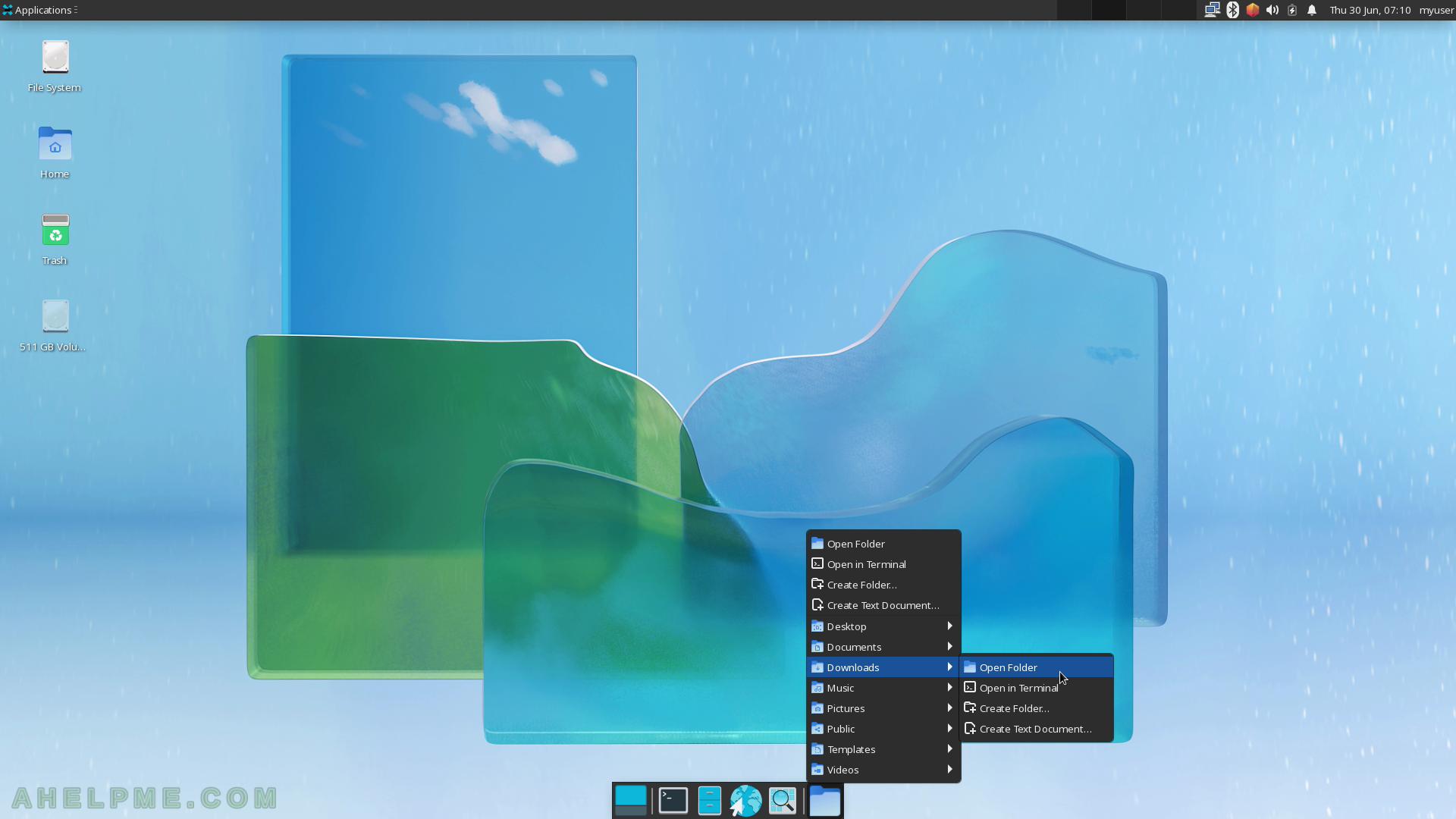Open the myuser session menu
This screenshot has height=819, width=1456.
[1436, 10]
